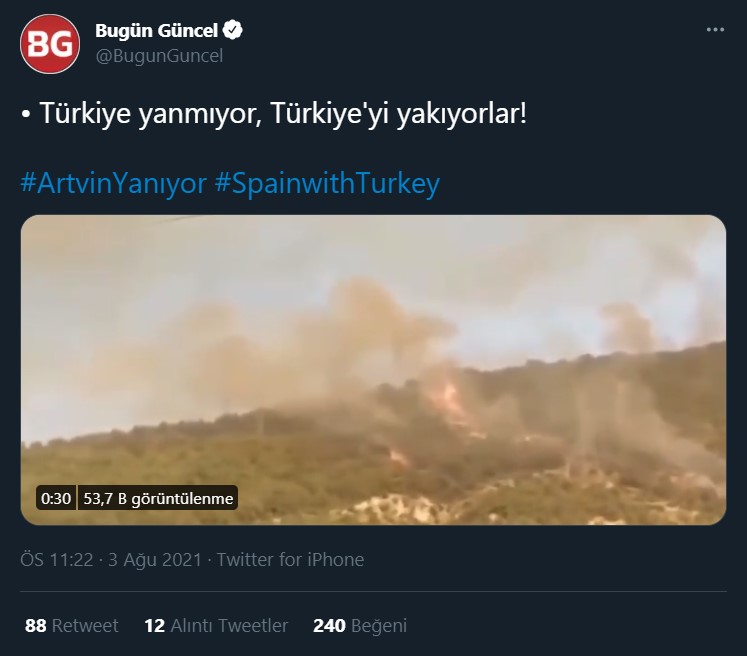Click the verified badge next to Bugün Güncel
The width and height of the screenshot is (747, 656).
pos(233,30)
